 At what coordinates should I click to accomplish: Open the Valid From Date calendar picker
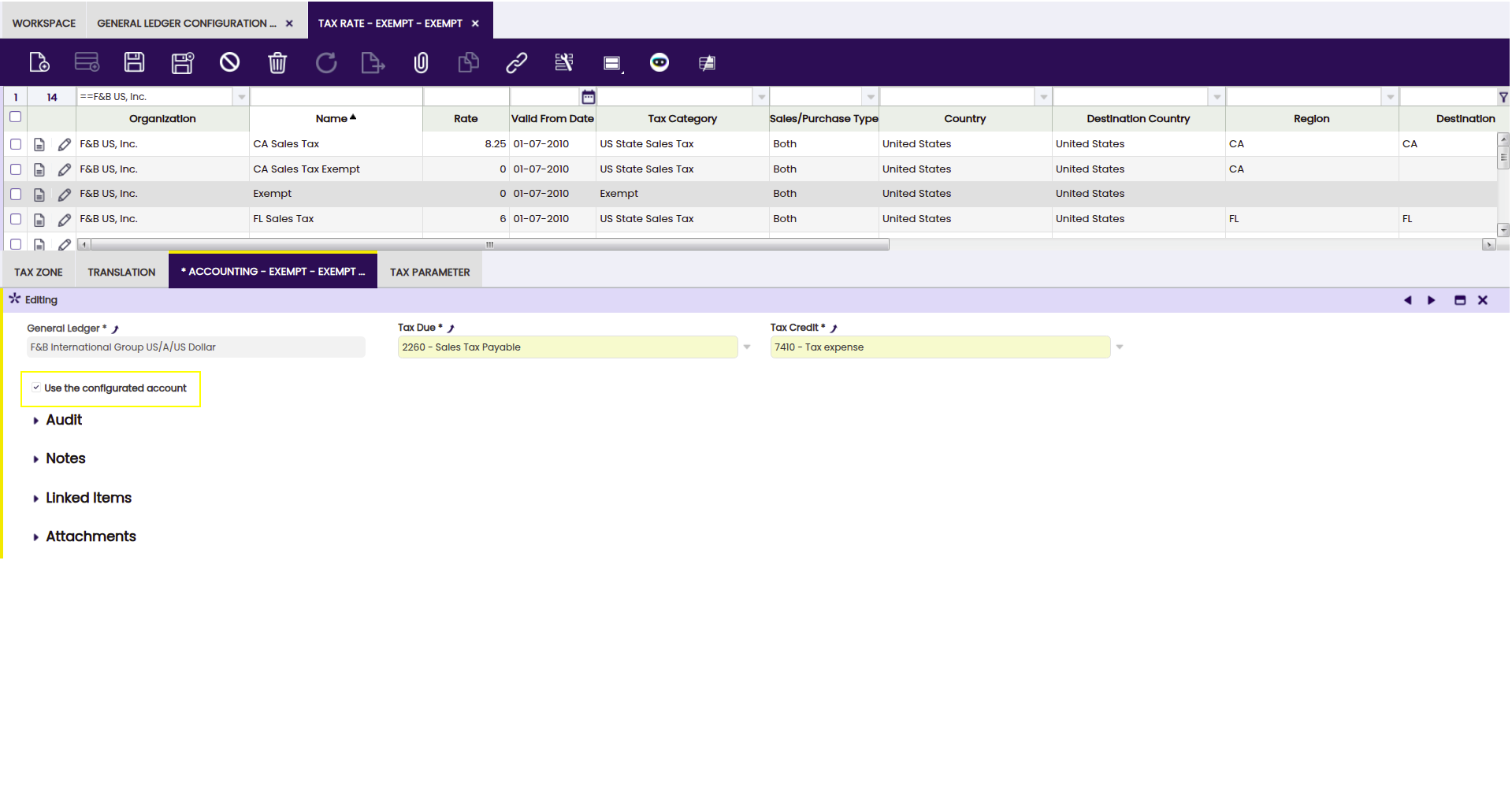click(588, 97)
